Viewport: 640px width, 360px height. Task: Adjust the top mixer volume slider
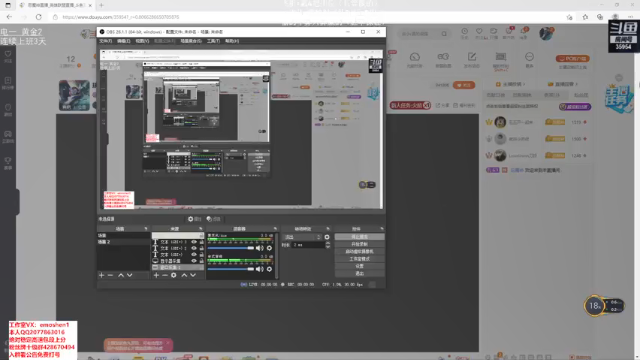click(231, 248)
